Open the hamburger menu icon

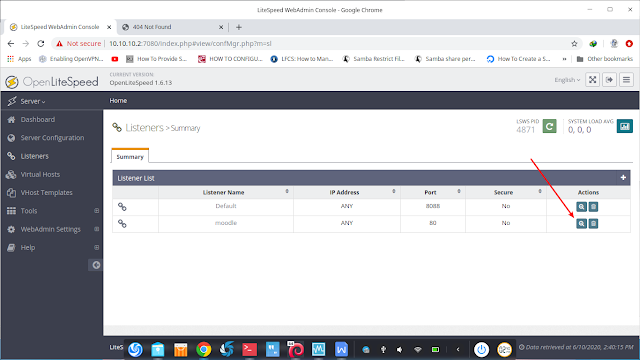(626, 80)
